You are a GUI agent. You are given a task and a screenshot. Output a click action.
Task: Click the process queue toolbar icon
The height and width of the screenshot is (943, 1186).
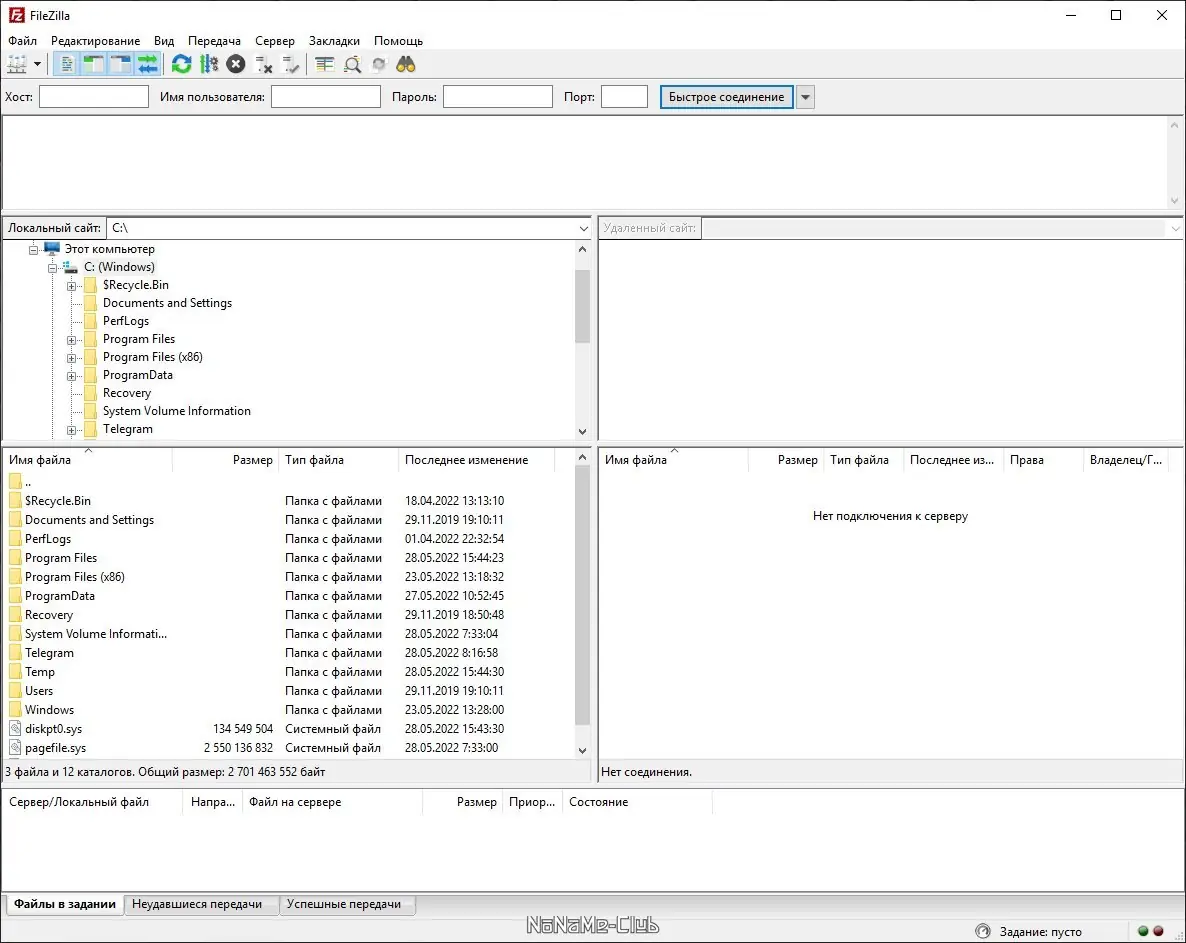tap(209, 64)
